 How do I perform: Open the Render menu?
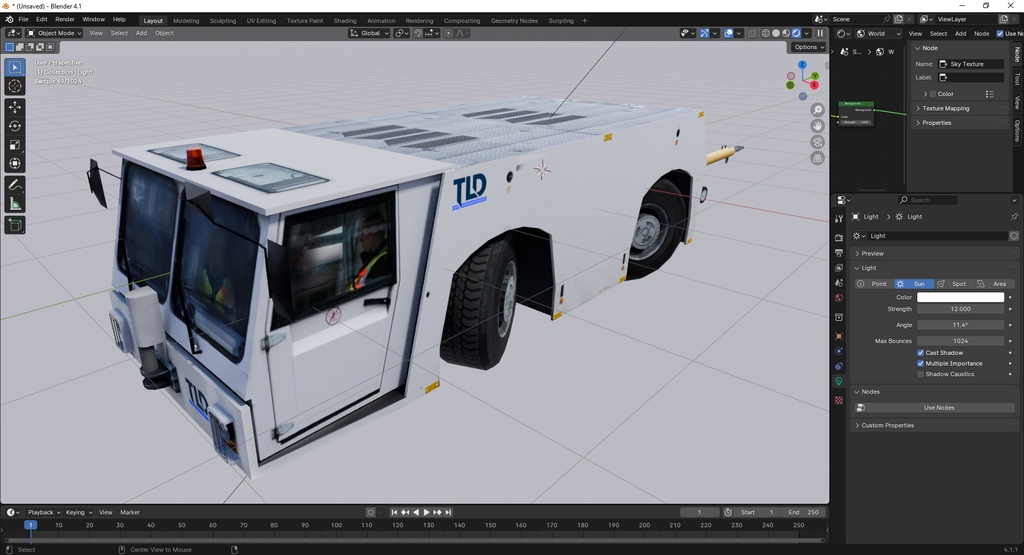(x=65, y=19)
